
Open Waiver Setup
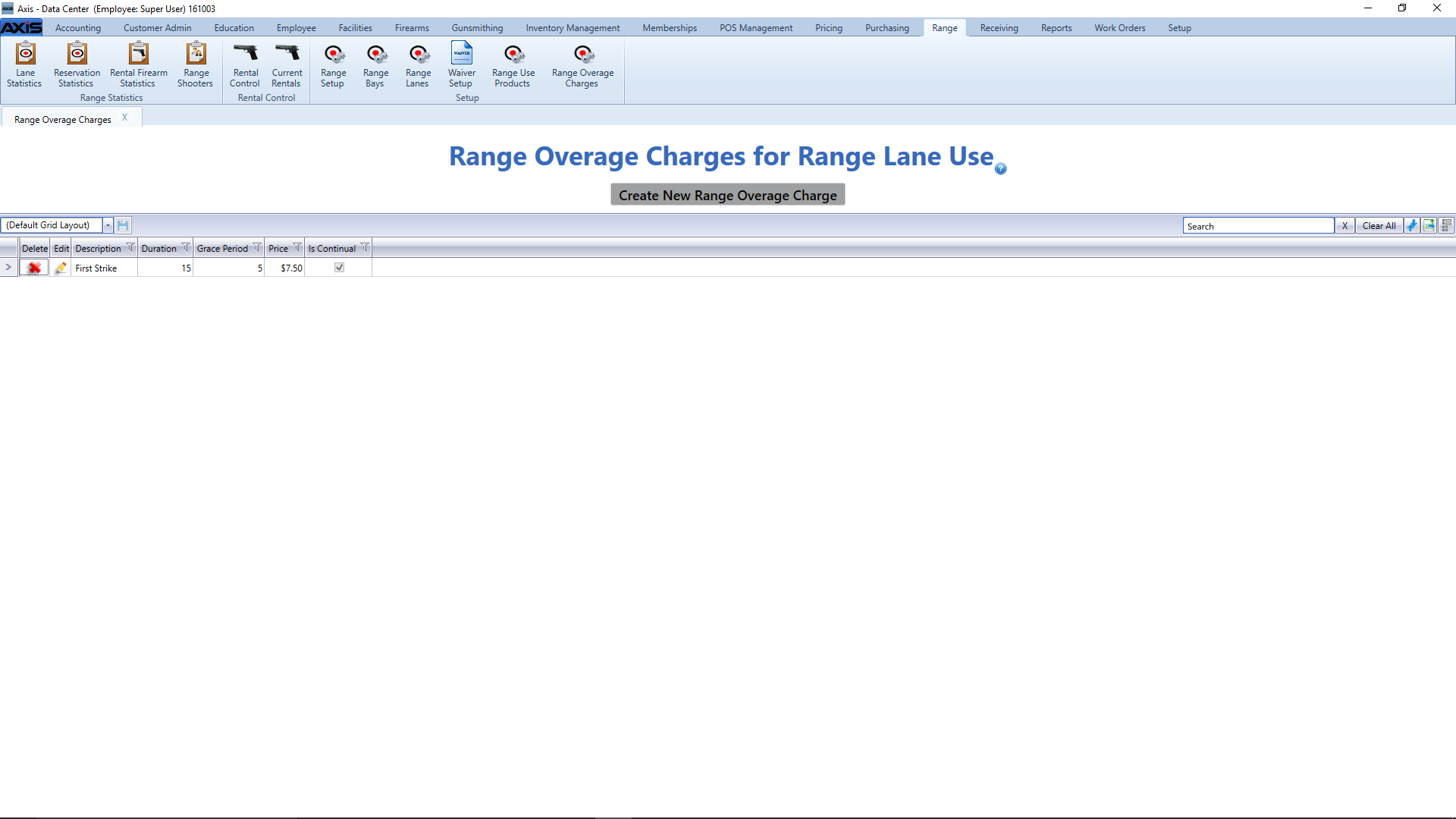tap(461, 65)
